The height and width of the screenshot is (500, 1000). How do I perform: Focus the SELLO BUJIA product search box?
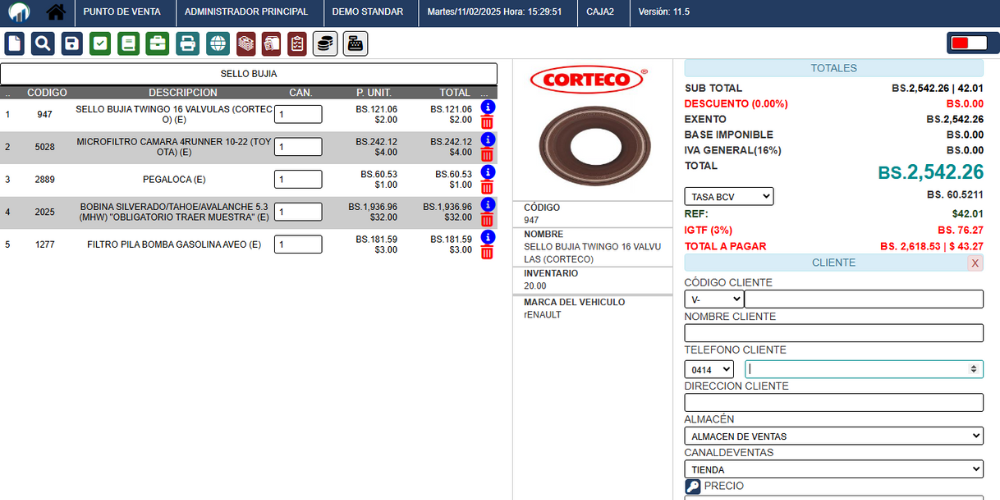click(249, 73)
